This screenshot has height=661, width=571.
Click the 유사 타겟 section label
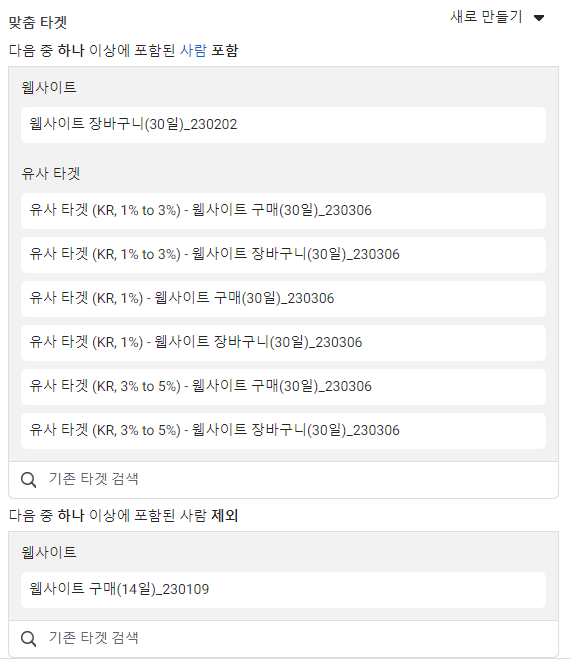pos(51,173)
